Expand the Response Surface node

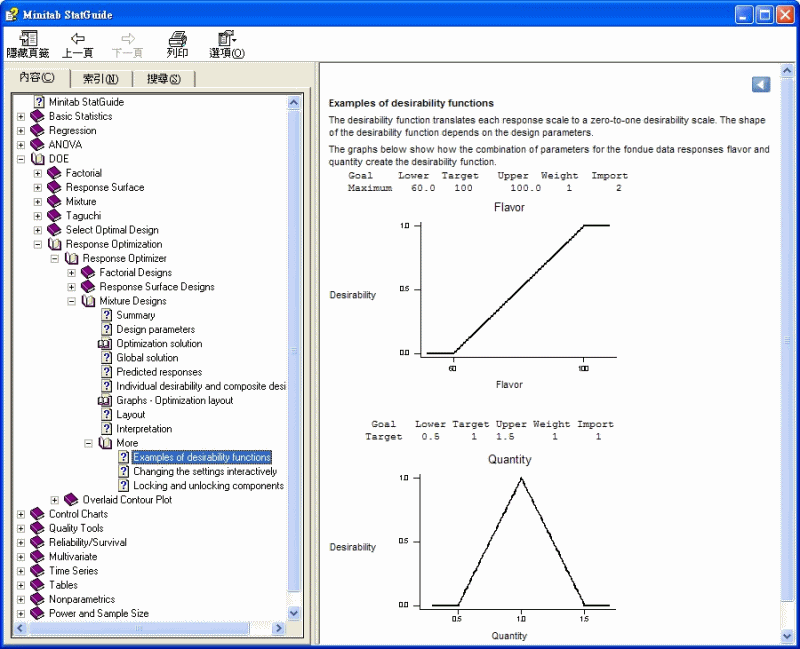click(38, 188)
